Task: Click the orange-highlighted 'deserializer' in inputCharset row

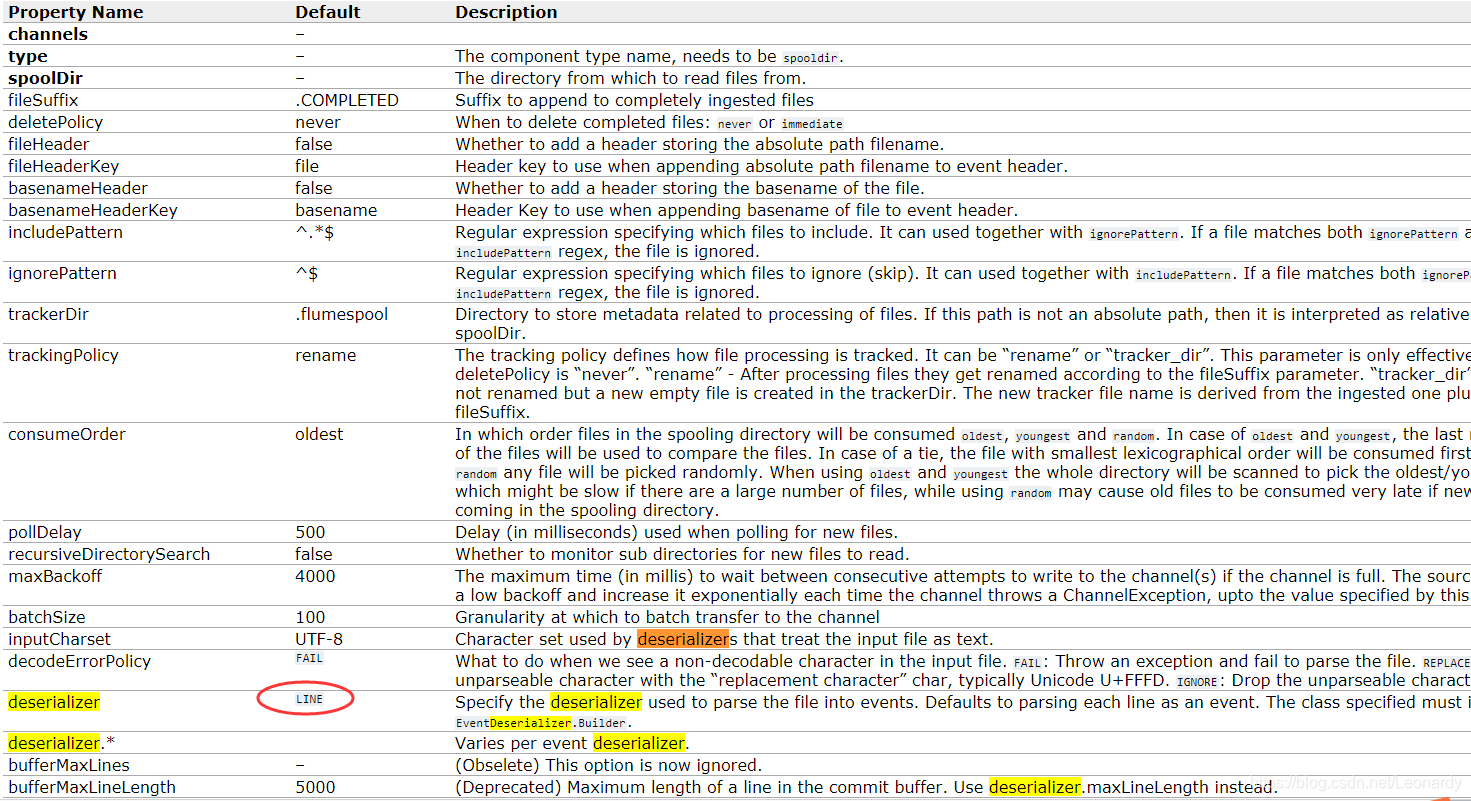Action: coord(683,639)
